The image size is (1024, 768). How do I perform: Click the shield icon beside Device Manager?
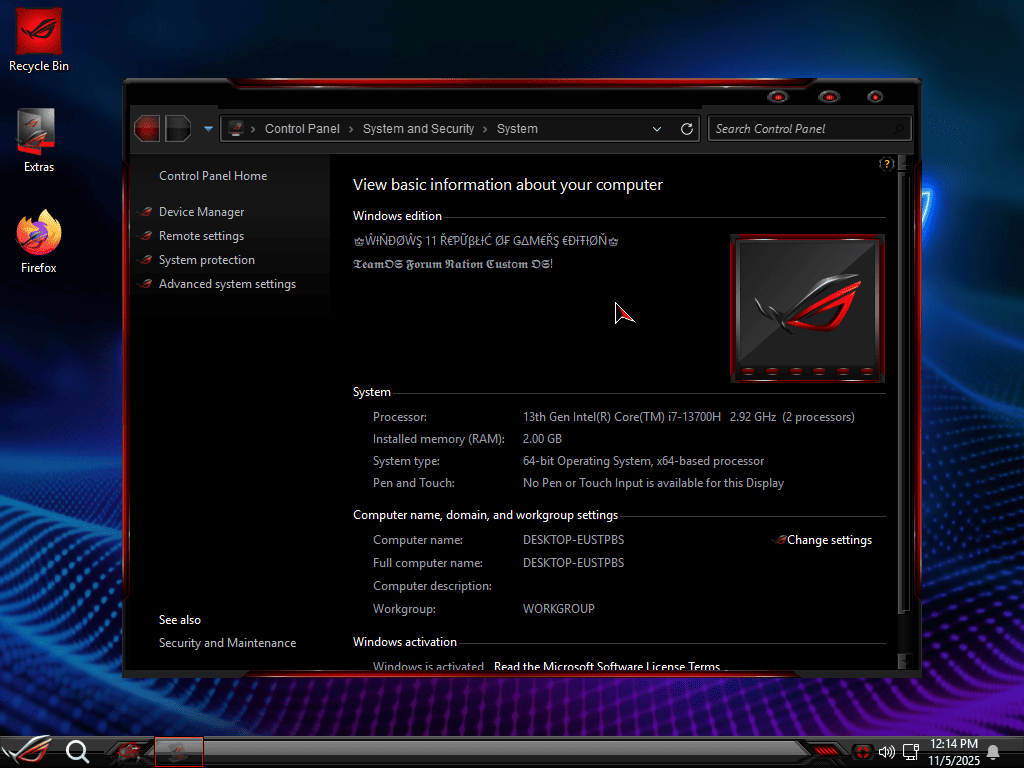click(x=146, y=212)
